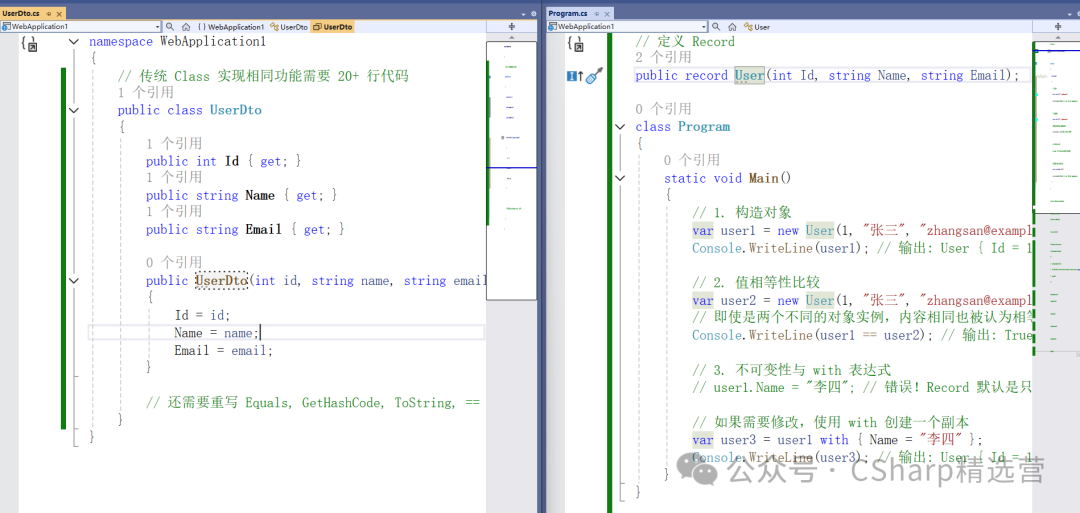
Task: Collapse the class UserDto block
Action: pos(74,110)
